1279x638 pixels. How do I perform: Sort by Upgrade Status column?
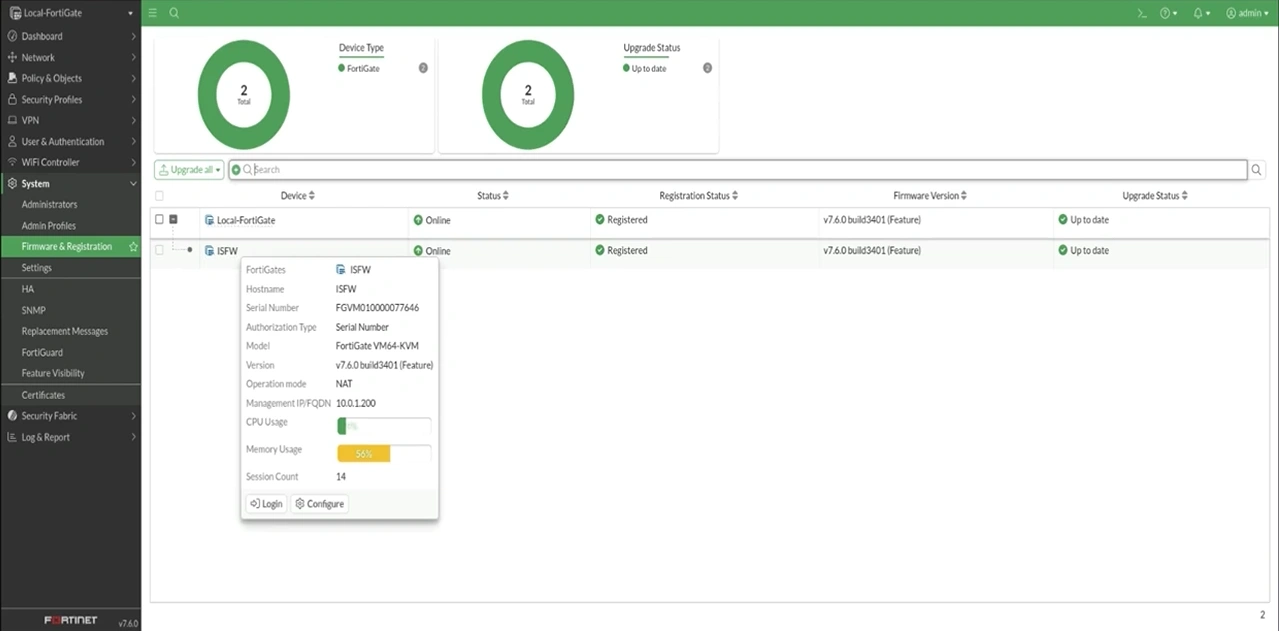pos(1155,196)
